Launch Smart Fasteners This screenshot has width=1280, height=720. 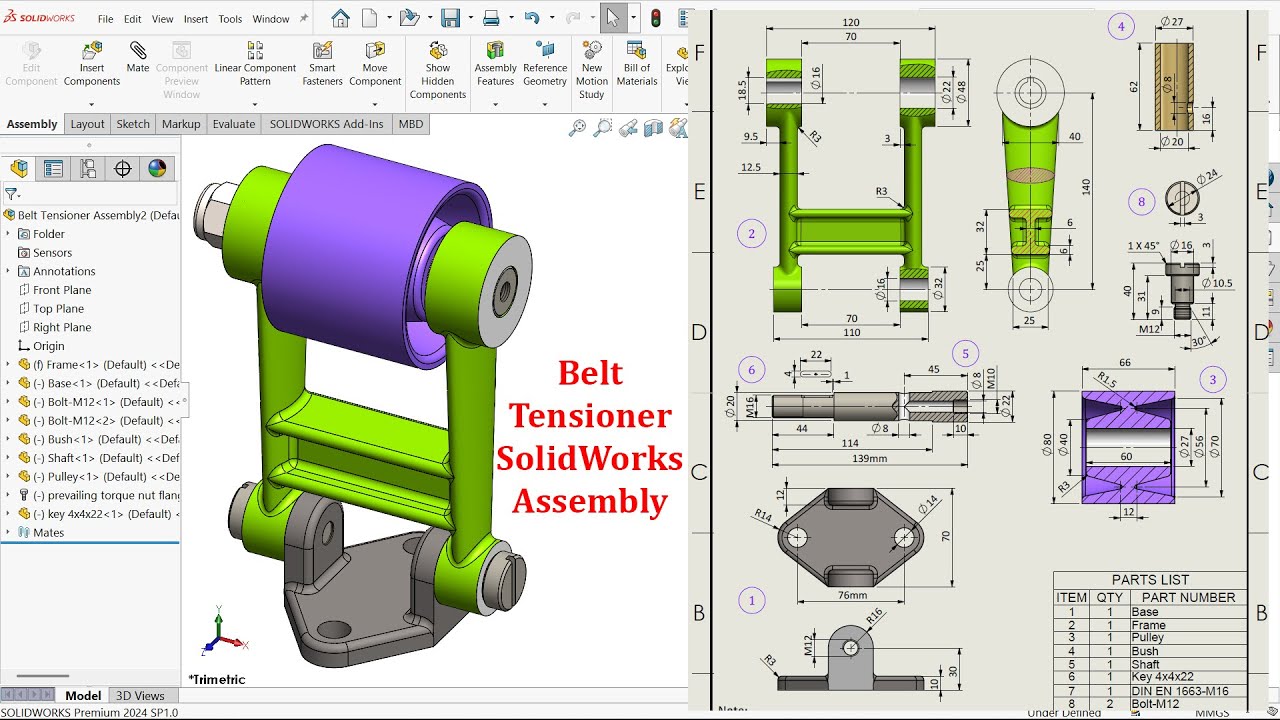click(x=323, y=63)
